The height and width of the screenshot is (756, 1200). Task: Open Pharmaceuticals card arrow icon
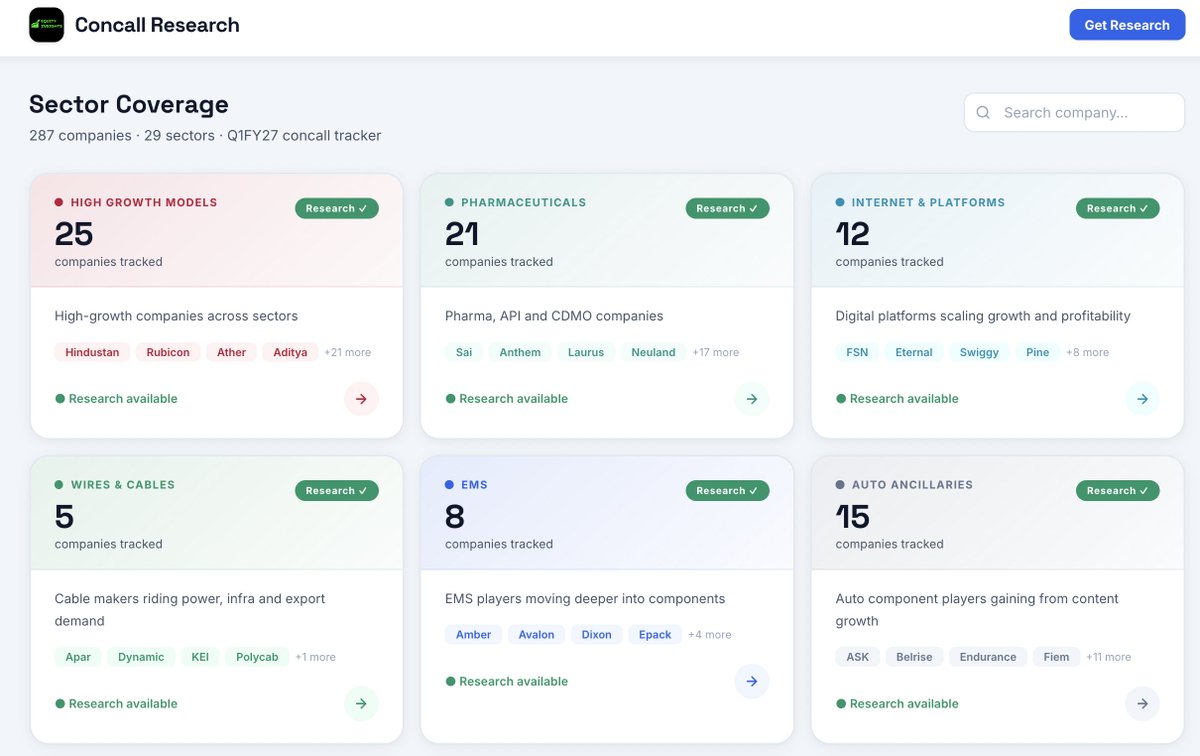coord(752,399)
